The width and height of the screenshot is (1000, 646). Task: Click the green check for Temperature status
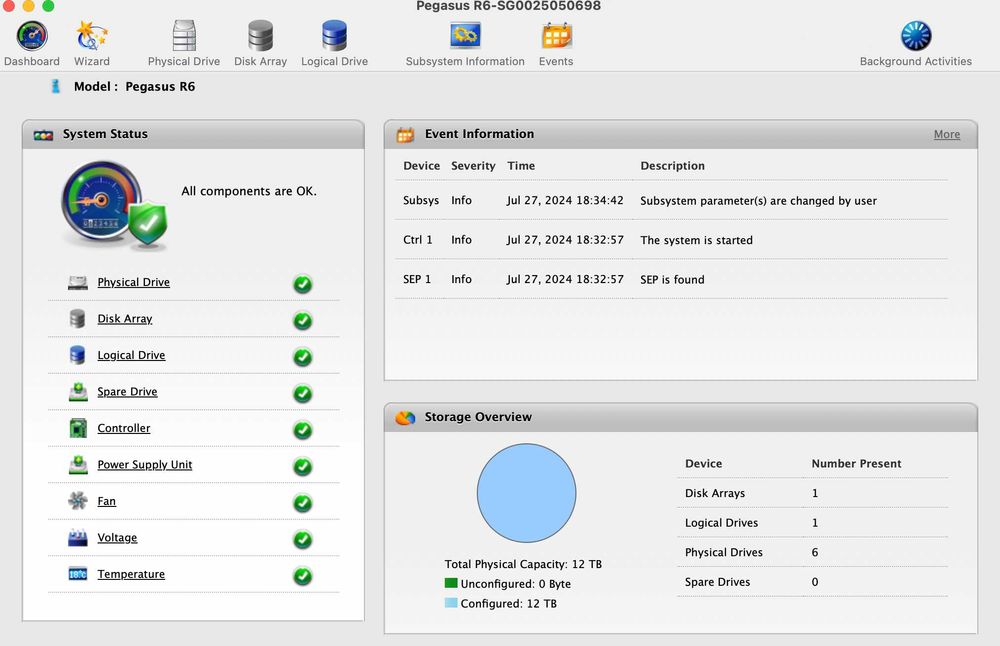pos(302,576)
